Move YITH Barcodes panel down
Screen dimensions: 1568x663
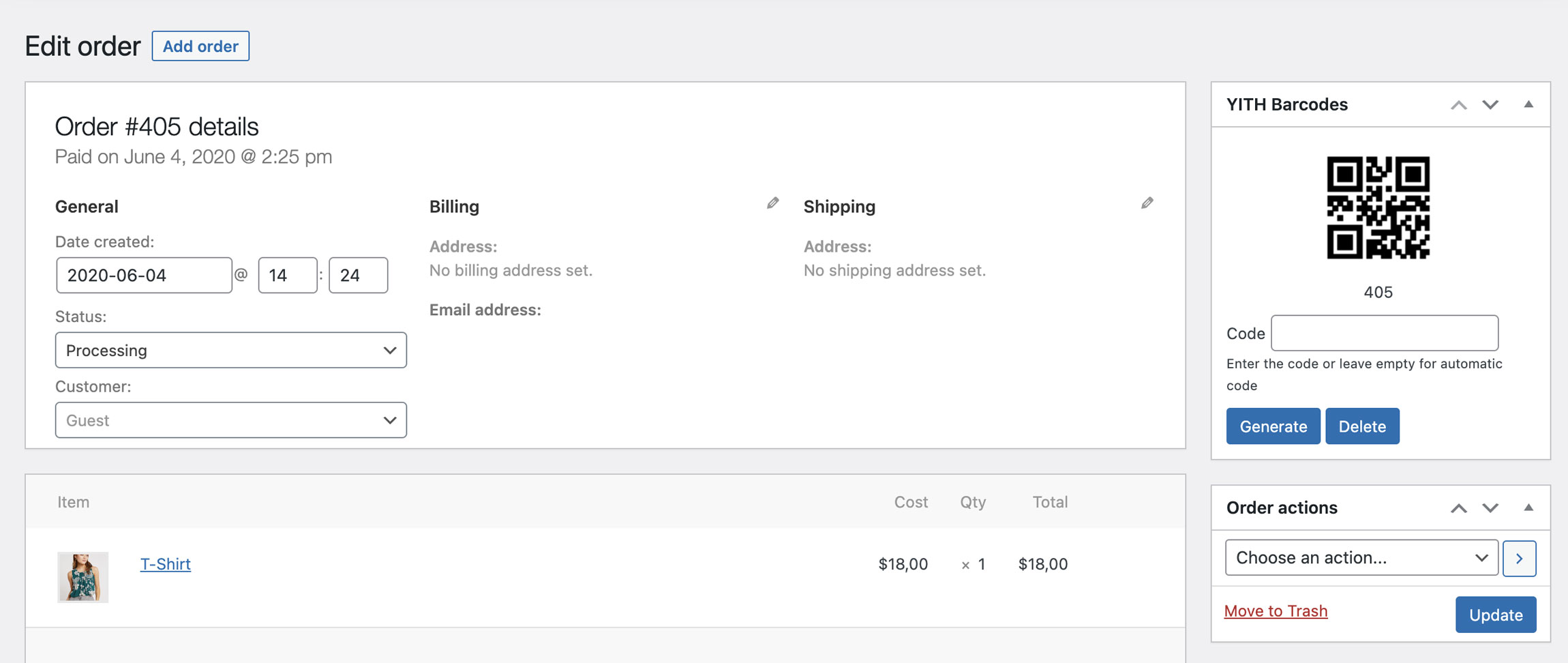tap(1490, 105)
